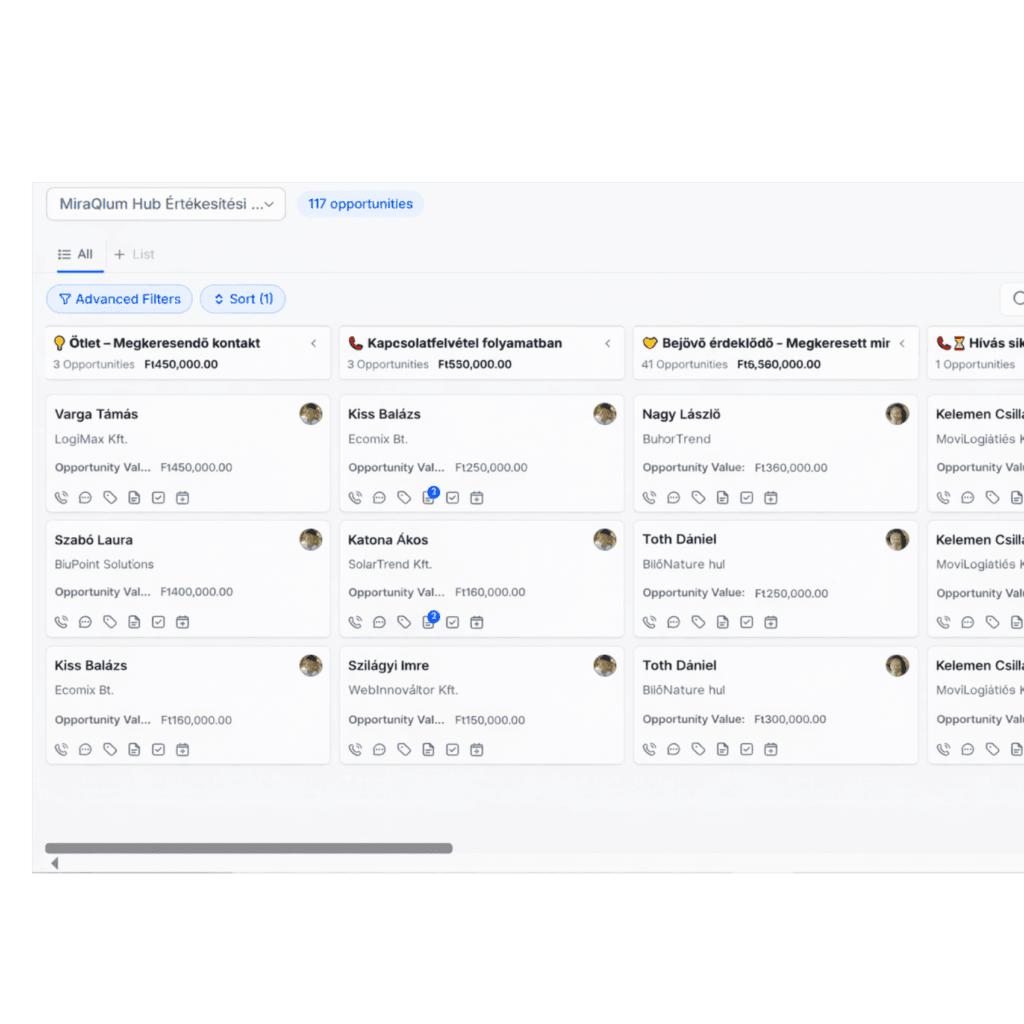Click the phone call icon on Varga Támás card
Image resolution: width=1024 pixels, height=1024 pixels.
[x=61, y=498]
